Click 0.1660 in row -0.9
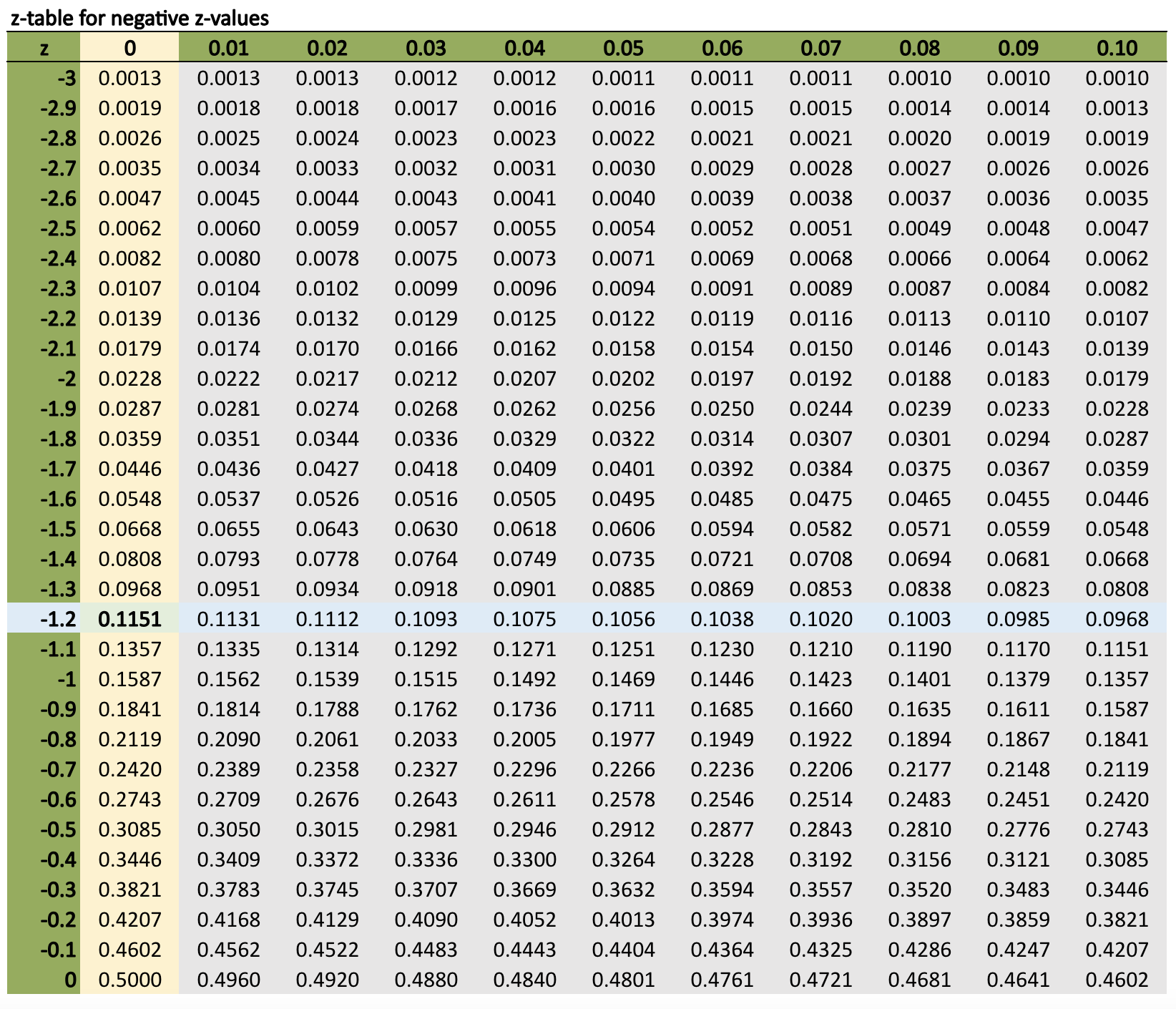The width and height of the screenshot is (1176, 1009). click(820, 709)
